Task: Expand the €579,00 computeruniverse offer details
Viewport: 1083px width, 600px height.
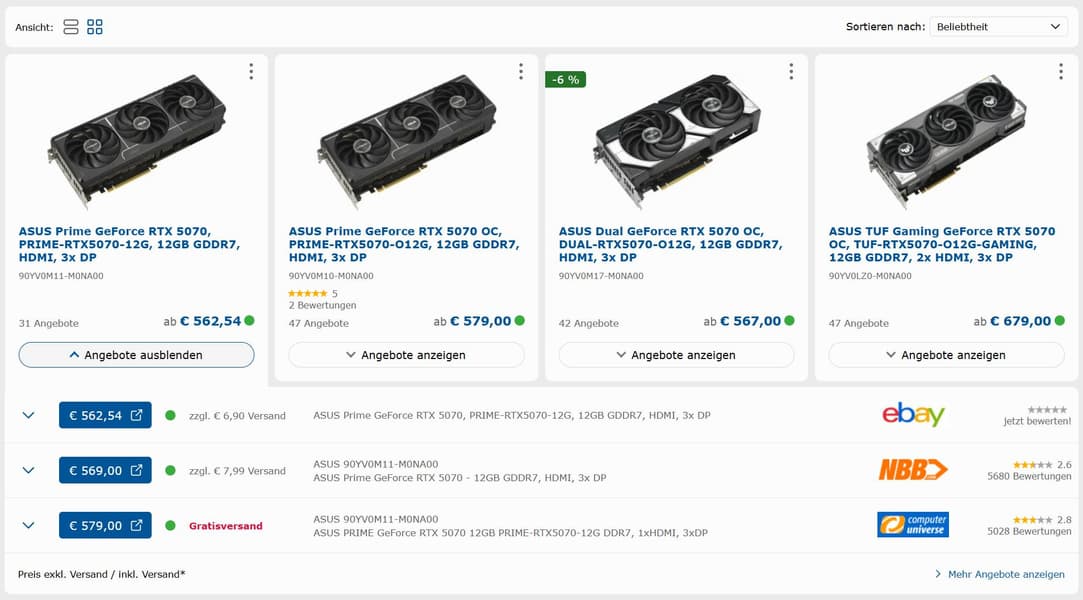Action: coord(28,525)
